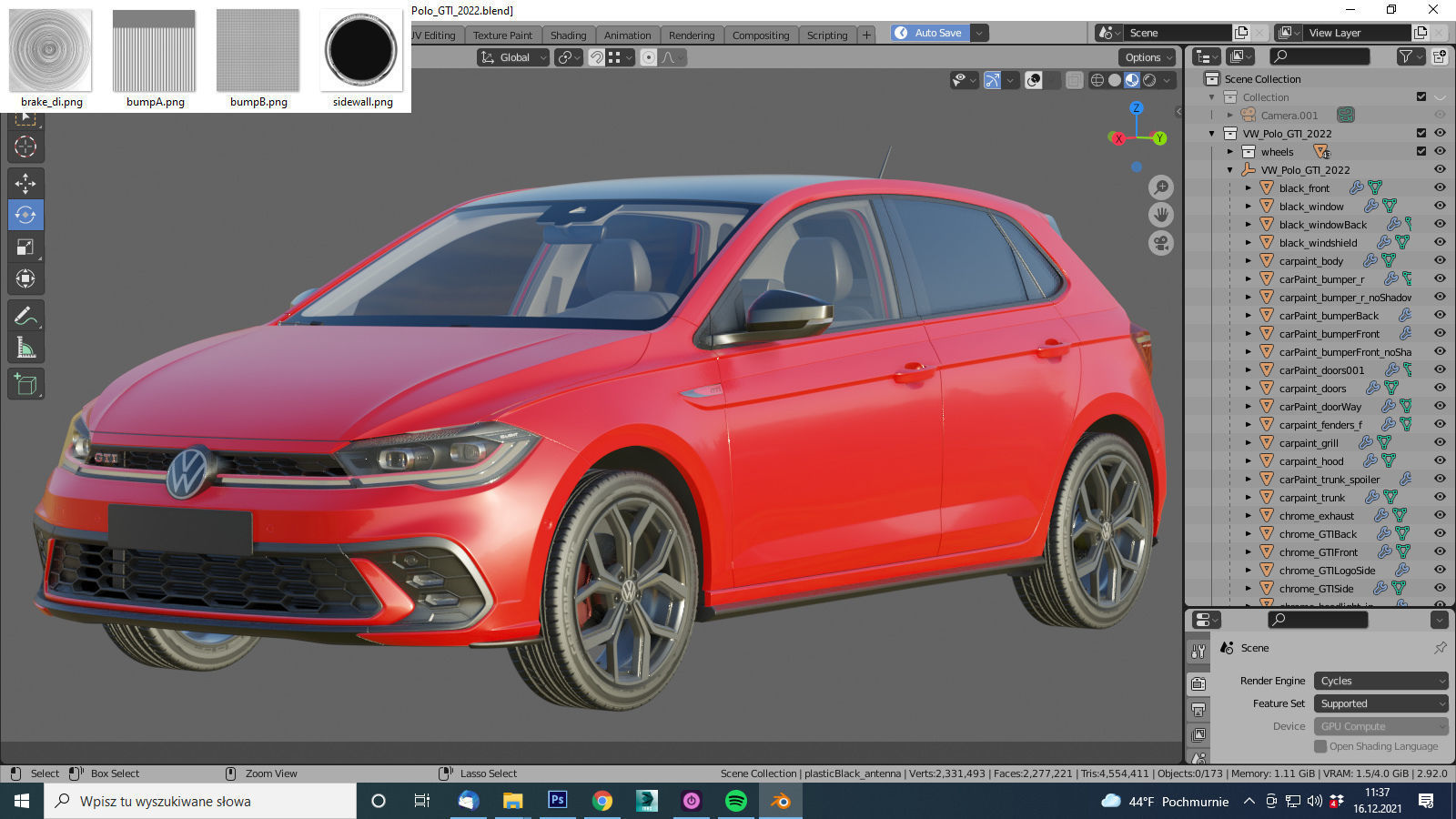1456x819 pixels.
Task: Open the Tool properties tab
Action: [1198, 652]
